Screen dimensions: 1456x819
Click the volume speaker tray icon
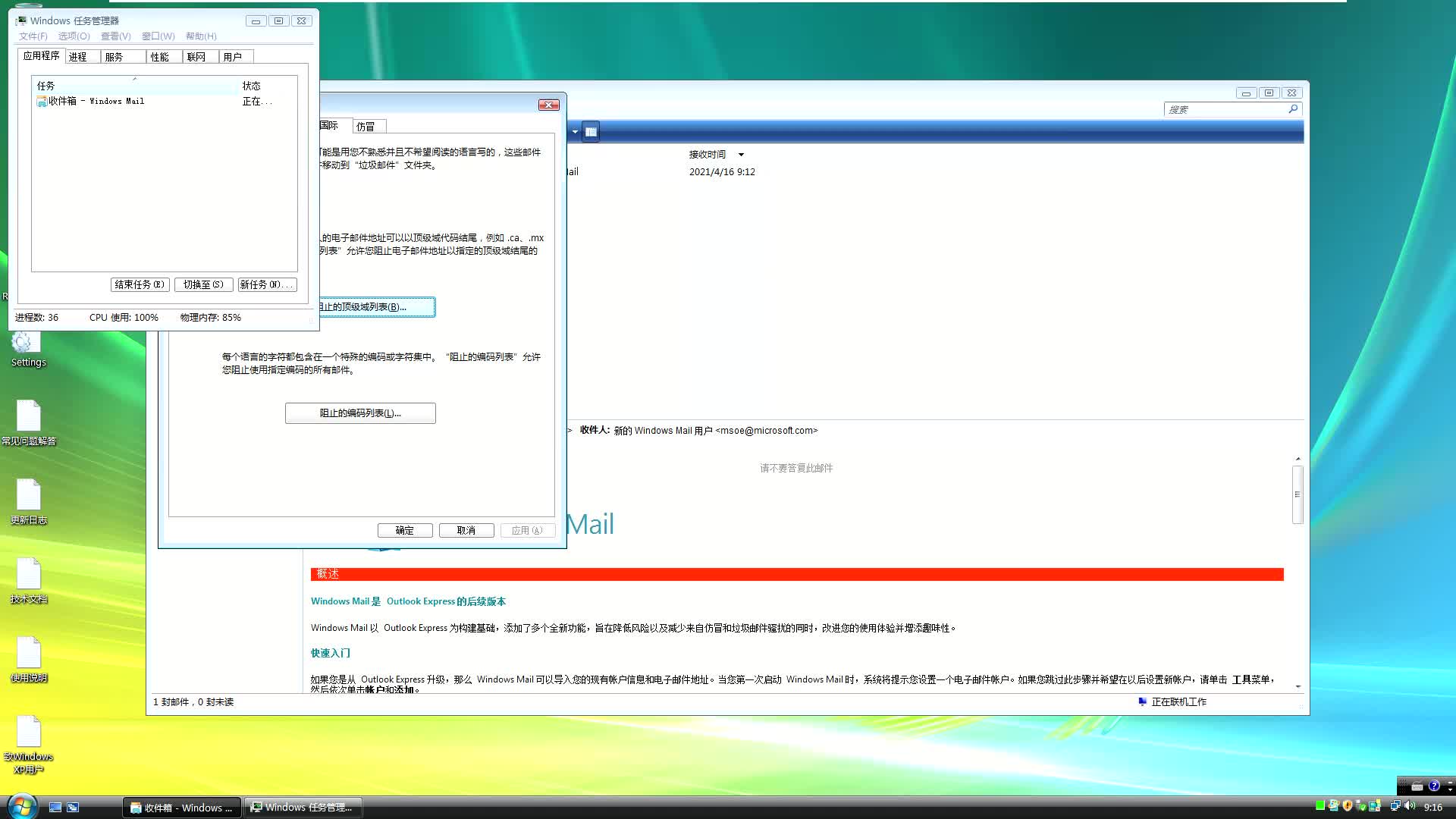pyautogui.click(x=1410, y=806)
